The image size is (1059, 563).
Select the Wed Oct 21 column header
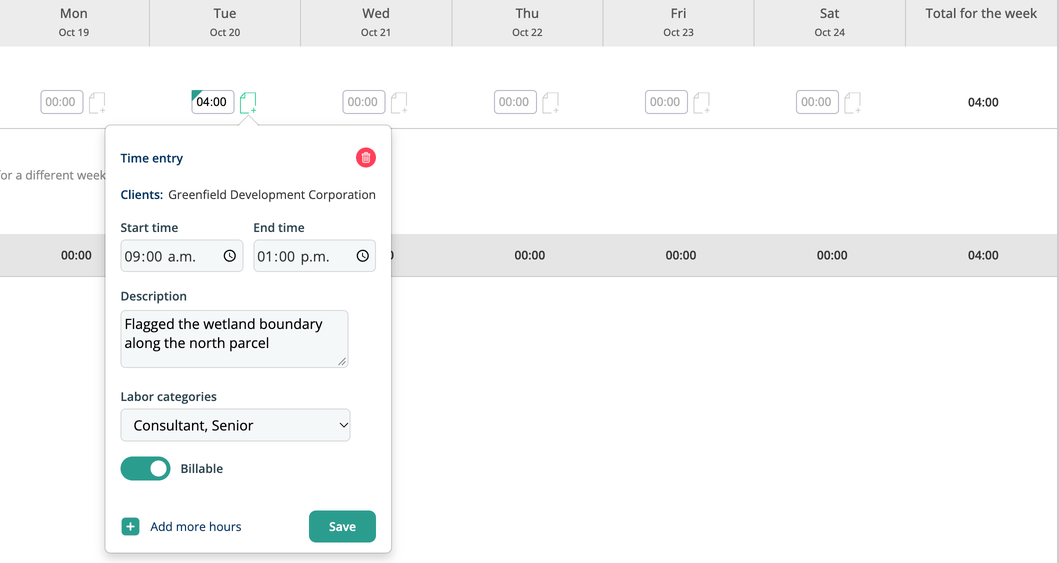(x=376, y=22)
